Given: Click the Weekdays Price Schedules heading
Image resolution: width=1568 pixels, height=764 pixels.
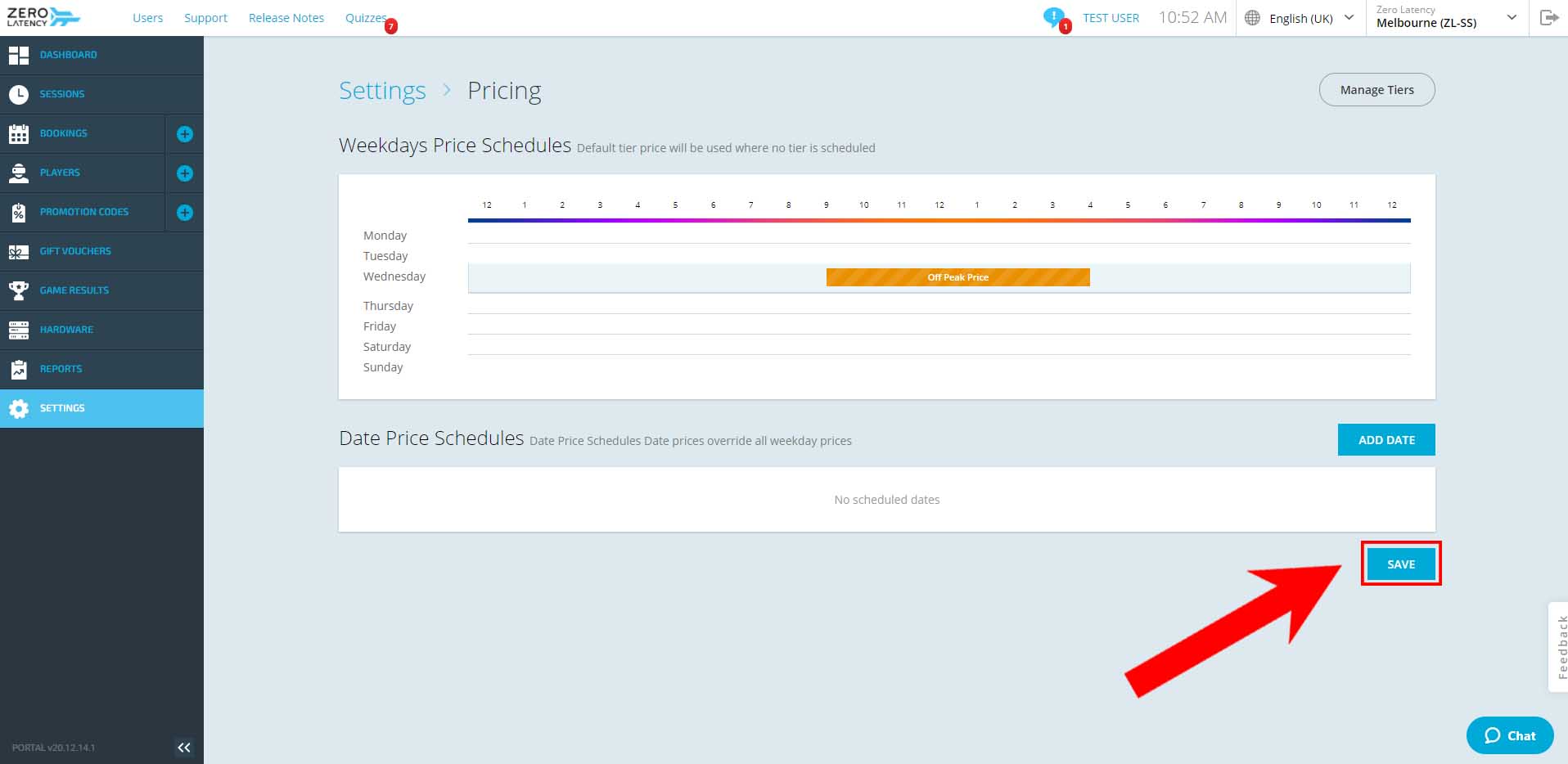Looking at the screenshot, I should click(x=455, y=145).
